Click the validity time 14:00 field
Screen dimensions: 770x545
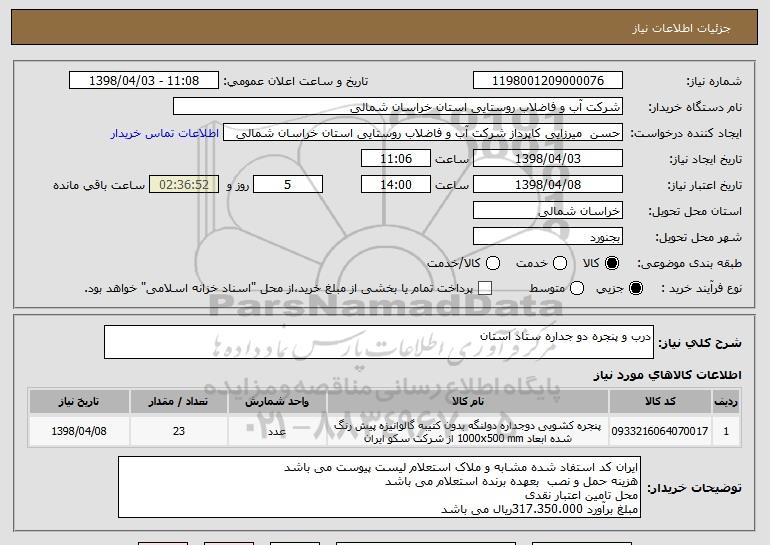click(396, 185)
